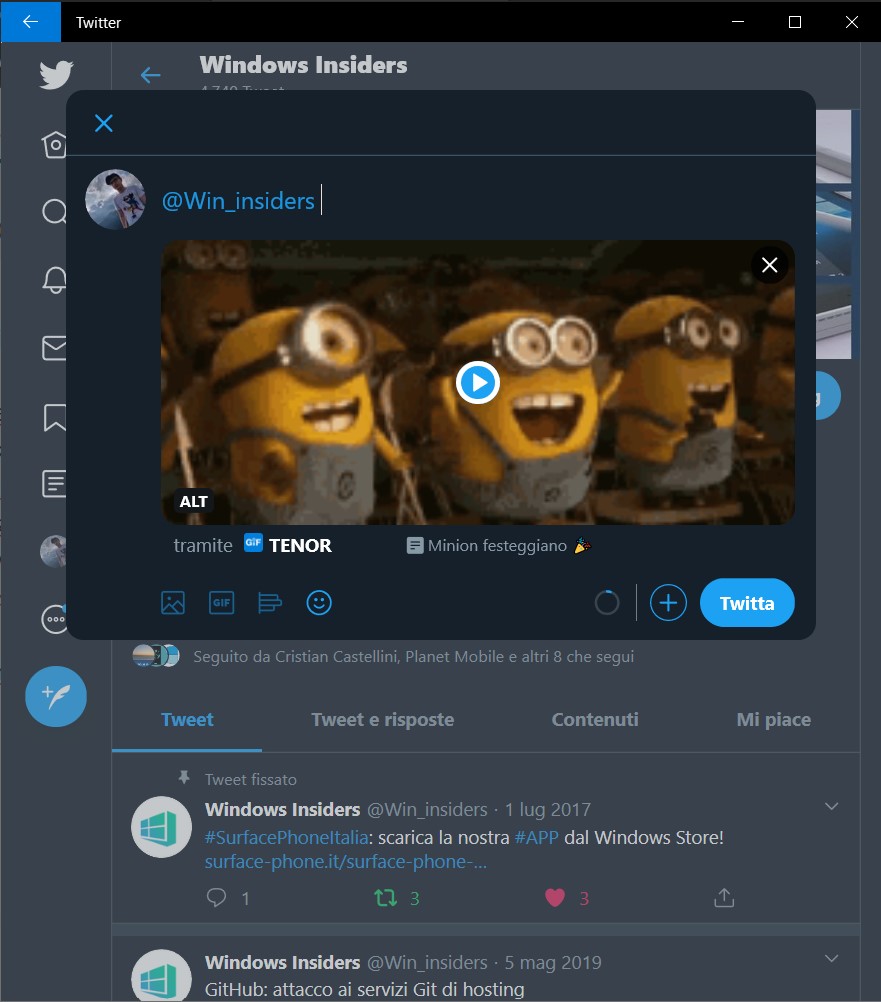Switch to the Contenuti tab
The height and width of the screenshot is (1002, 881).
[x=595, y=720]
